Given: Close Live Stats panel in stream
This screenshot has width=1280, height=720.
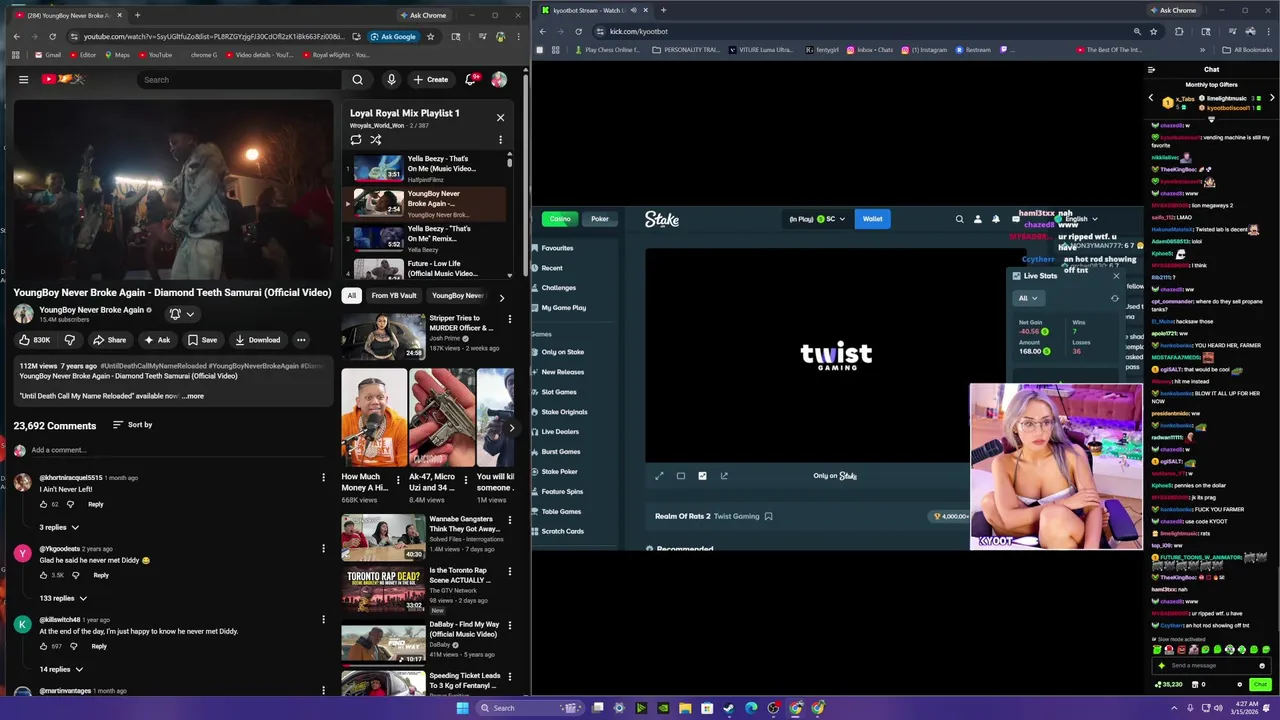Looking at the screenshot, I should (1117, 276).
